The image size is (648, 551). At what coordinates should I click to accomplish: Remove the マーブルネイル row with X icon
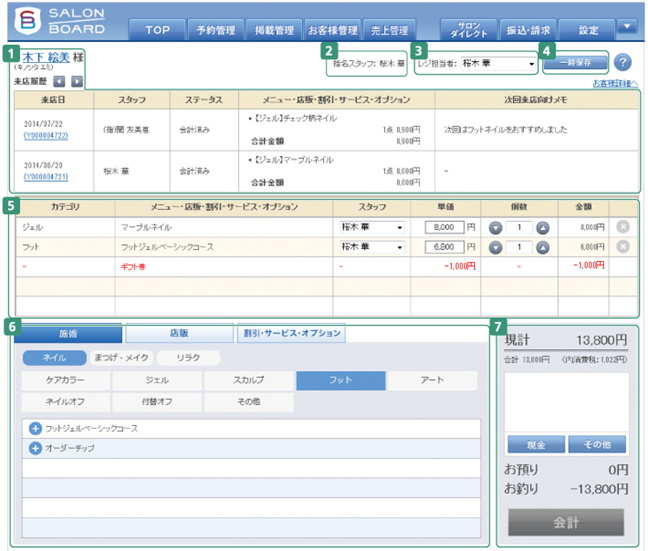tap(624, 227)
